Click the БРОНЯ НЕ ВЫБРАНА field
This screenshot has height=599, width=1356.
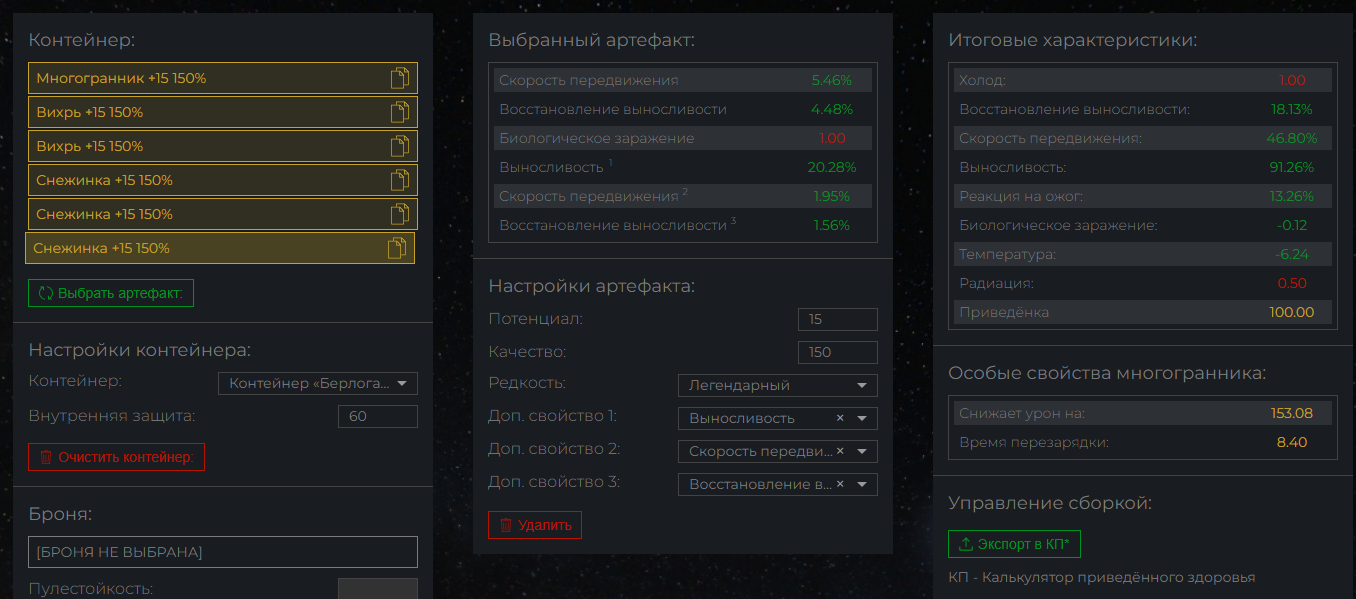[x=222, y=552]
